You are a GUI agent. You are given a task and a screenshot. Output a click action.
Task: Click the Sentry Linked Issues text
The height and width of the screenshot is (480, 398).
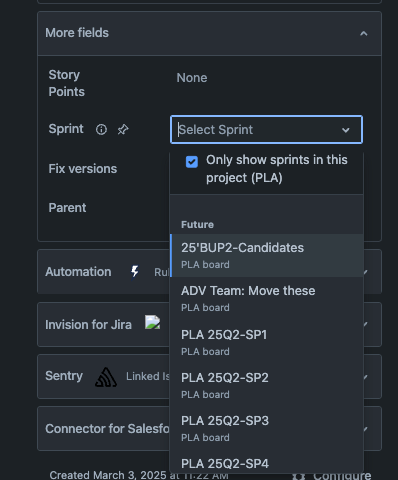148,376
